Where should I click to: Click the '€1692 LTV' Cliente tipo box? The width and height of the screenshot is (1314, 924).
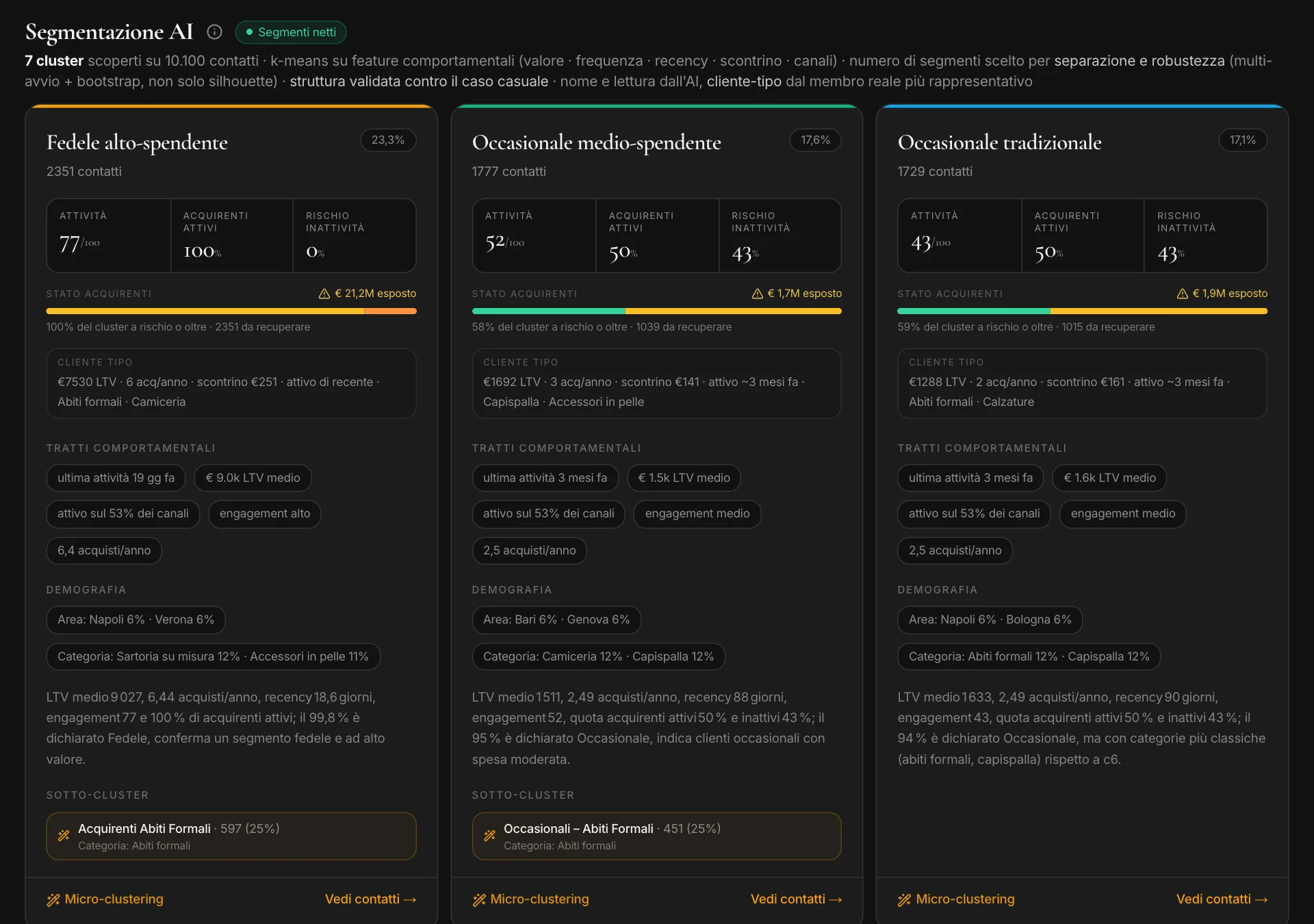coord(657,384)
